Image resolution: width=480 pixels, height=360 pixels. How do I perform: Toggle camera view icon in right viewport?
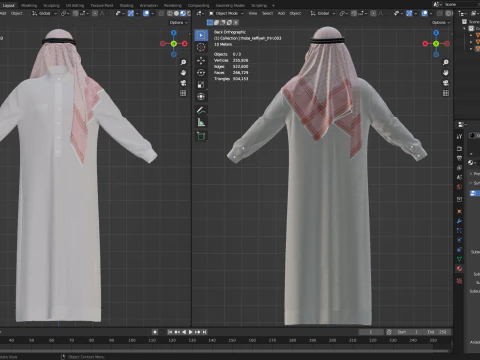[446, 83]
